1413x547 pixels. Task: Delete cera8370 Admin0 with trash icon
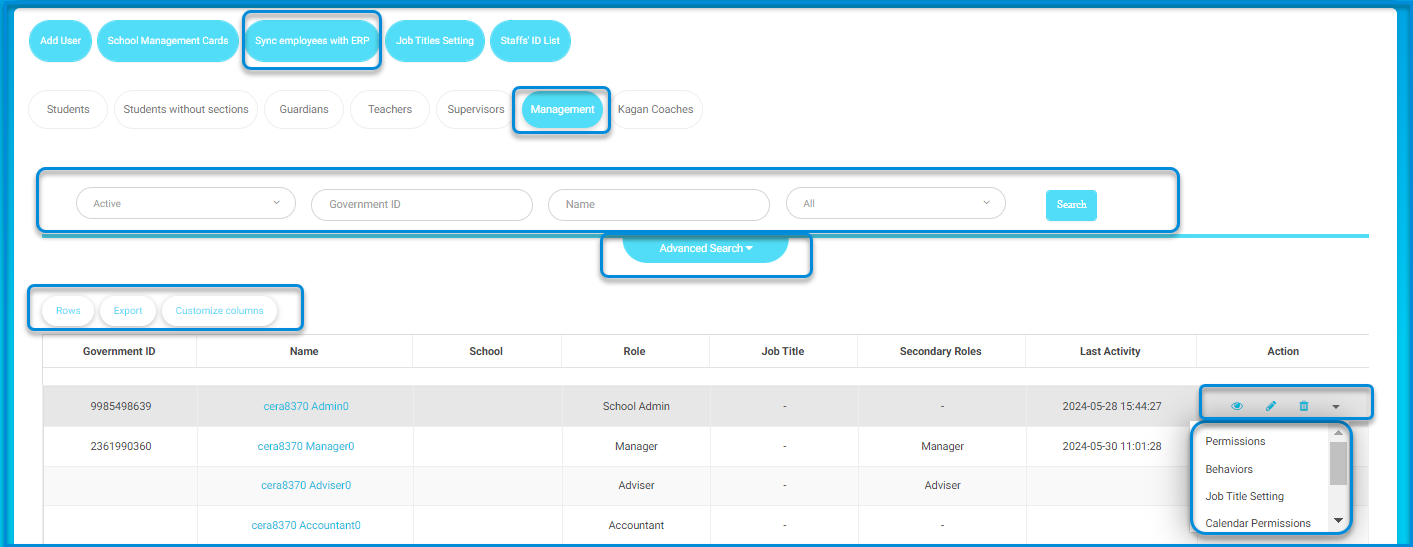point(1303,406)
